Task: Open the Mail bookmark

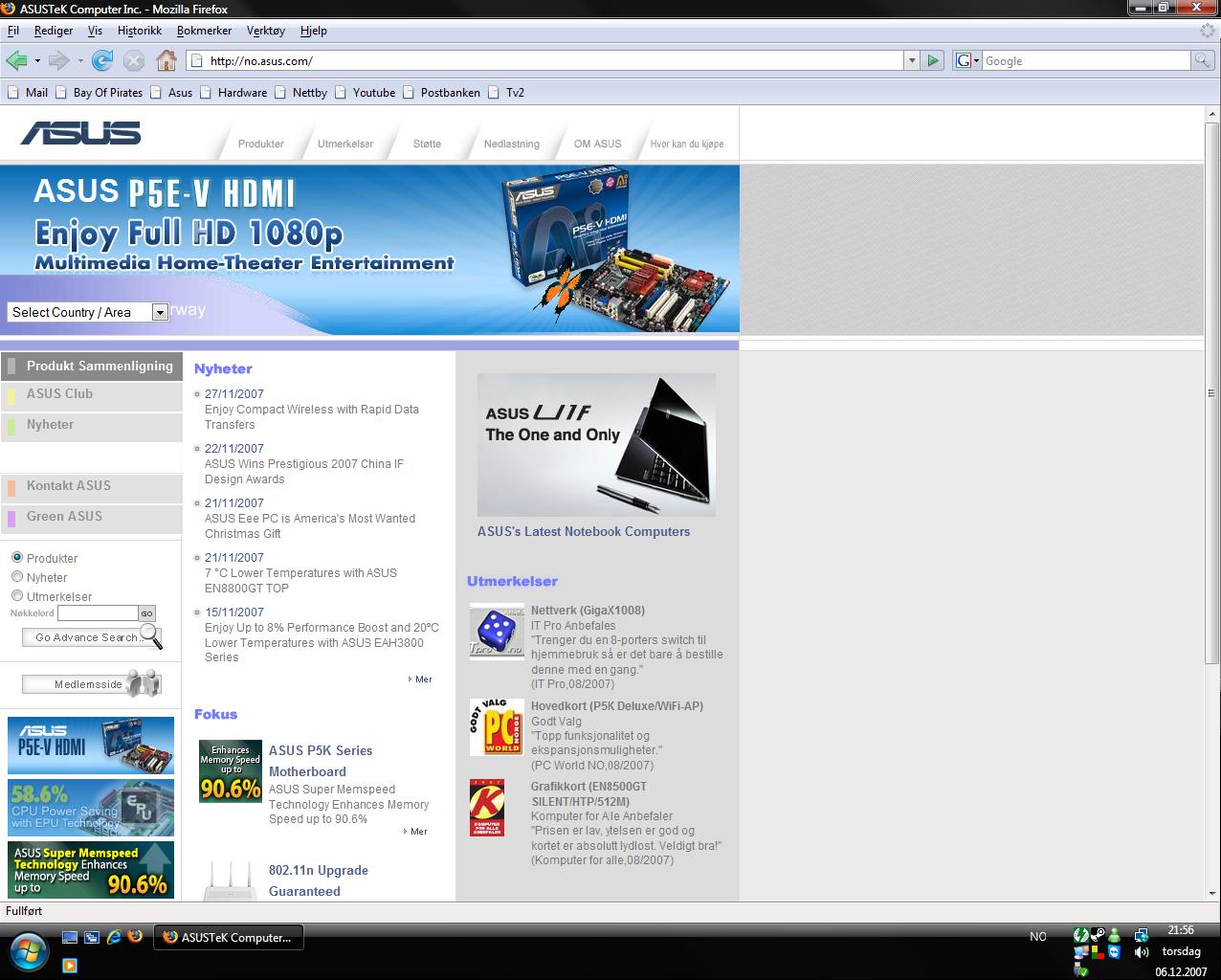Action: [x=28, y=93]
